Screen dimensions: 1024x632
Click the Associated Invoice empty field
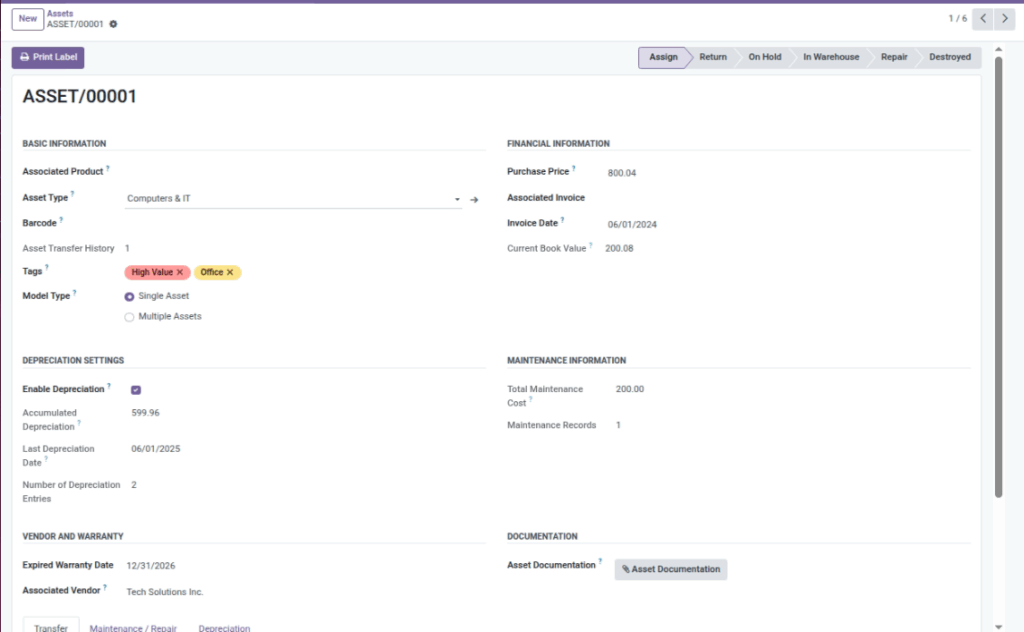pos(788,198)
